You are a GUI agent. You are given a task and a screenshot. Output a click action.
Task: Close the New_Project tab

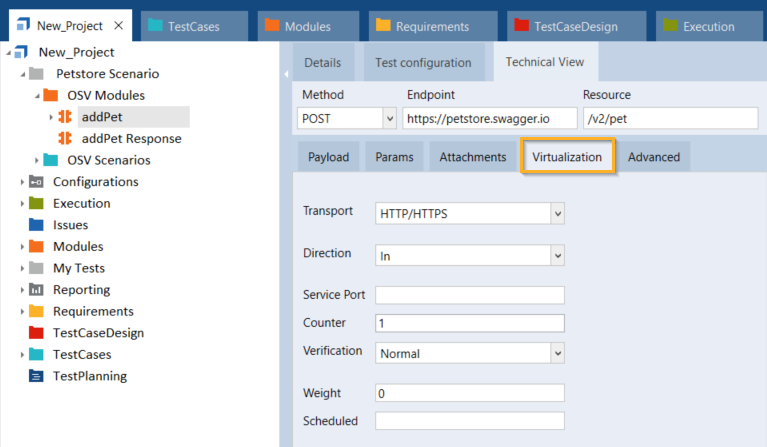pyautogui.click(x=118, y=26)
